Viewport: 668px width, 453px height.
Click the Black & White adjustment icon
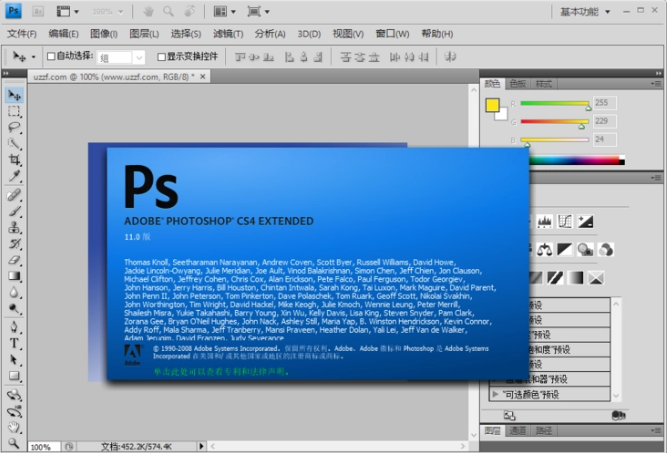(565, 250)
